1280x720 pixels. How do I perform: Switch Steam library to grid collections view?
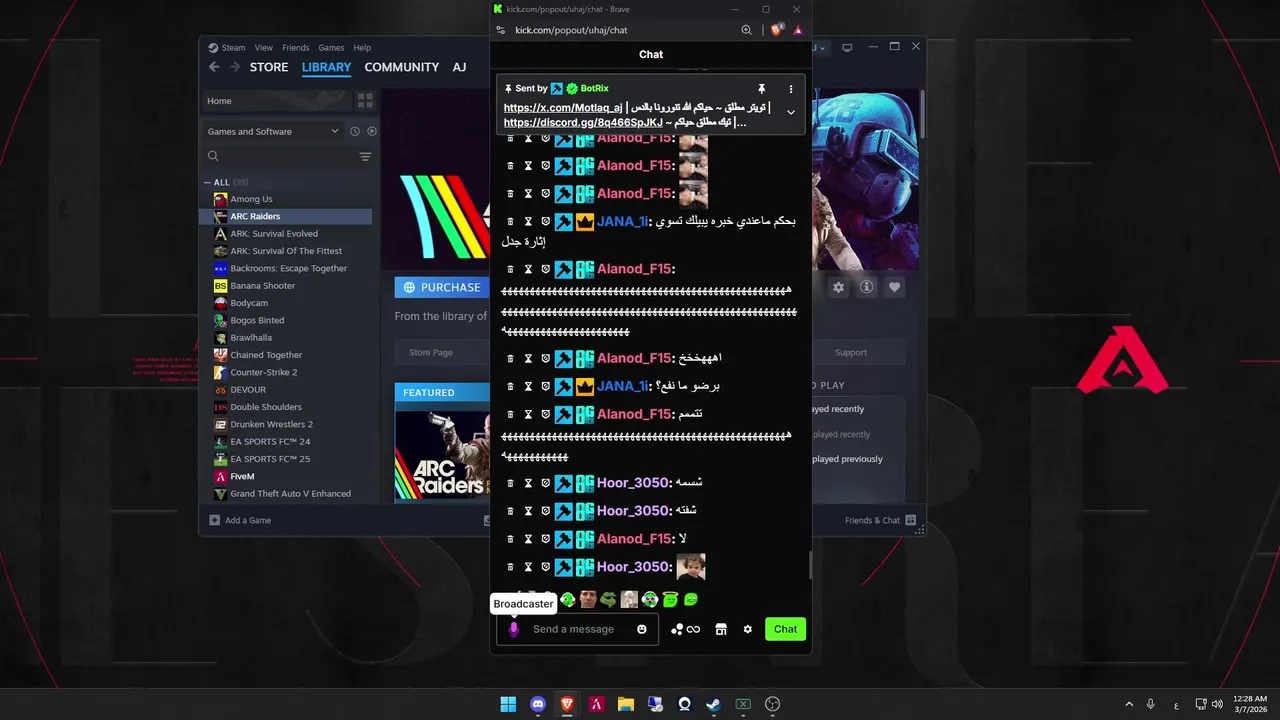pyautogui.click(x=365, y=101)
